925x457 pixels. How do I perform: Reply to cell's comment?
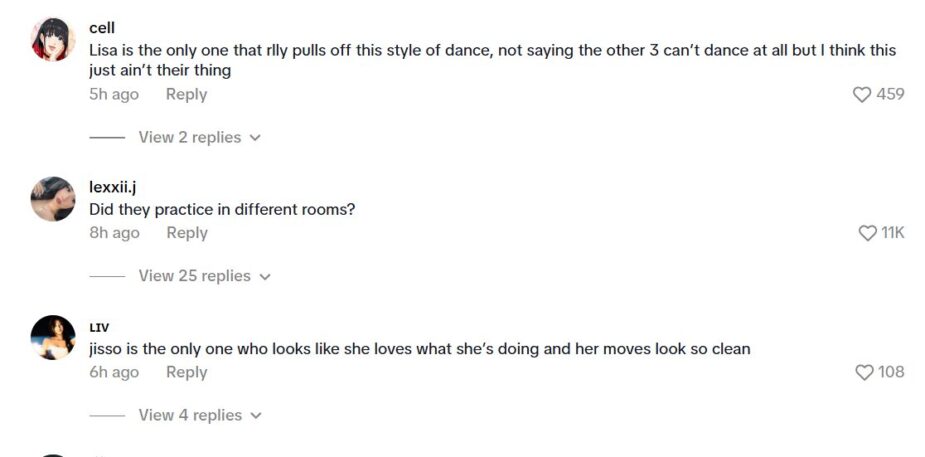click(186, 94)
